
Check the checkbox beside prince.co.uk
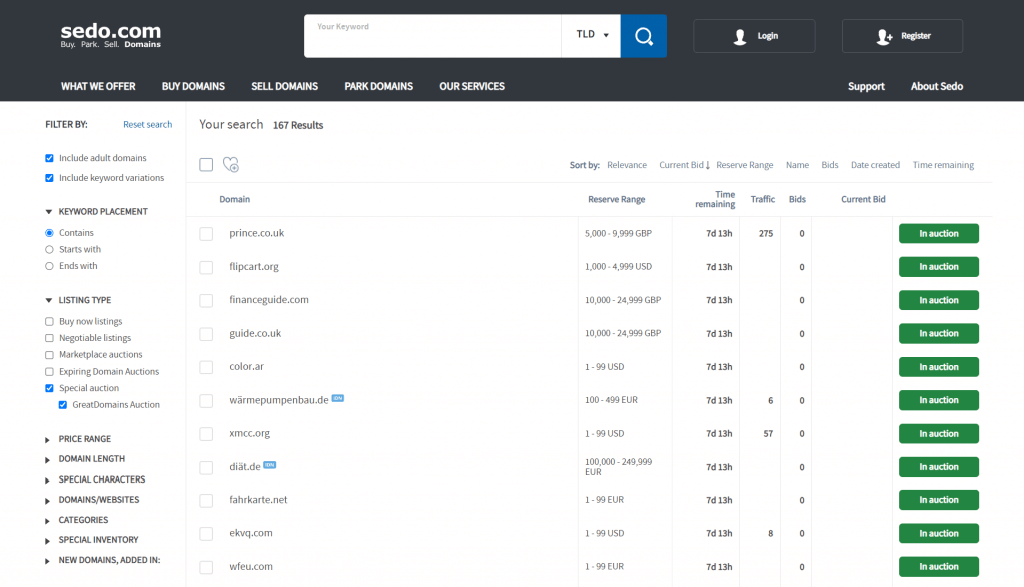click(206, 232)
